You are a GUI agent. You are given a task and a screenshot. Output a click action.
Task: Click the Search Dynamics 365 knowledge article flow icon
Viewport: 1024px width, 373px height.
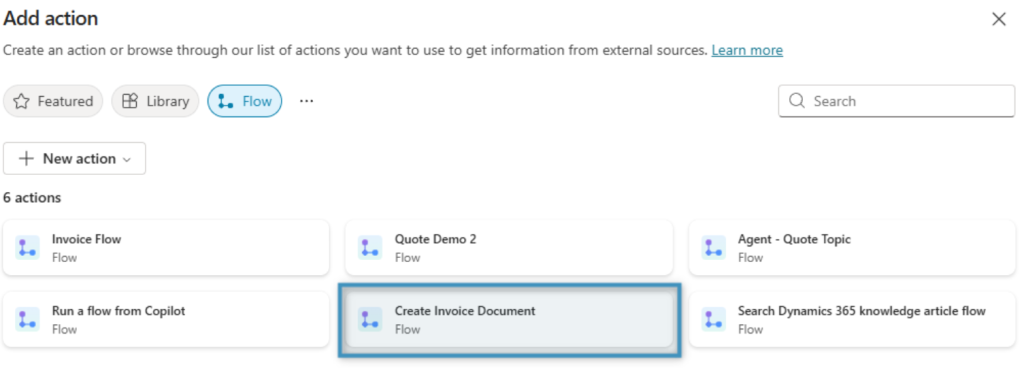[x=714, y=319]
